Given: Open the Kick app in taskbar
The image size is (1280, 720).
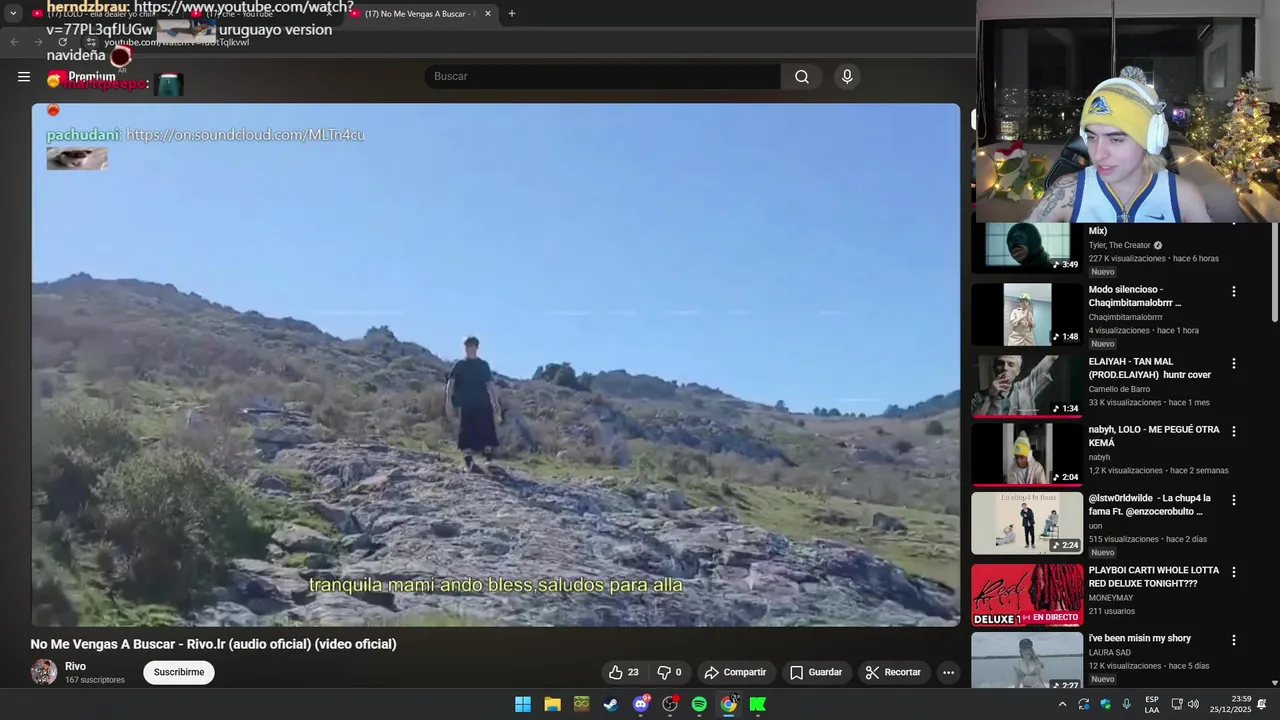Looking at the screenshot, I should pos(758,704).
